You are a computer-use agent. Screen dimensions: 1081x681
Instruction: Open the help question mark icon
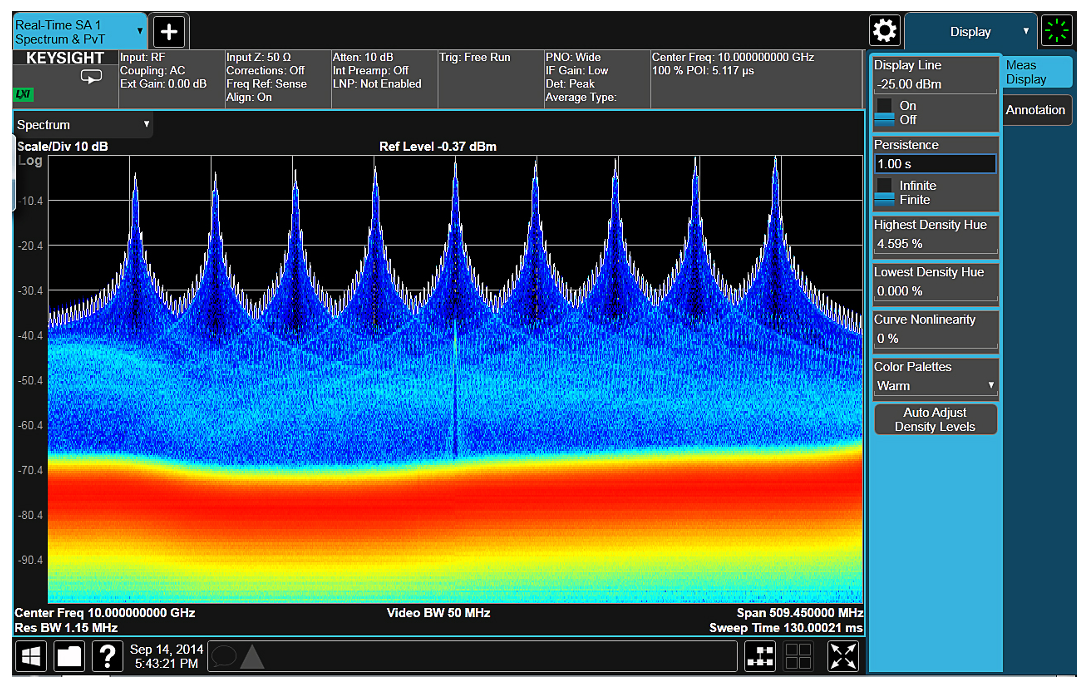[108, 656]
